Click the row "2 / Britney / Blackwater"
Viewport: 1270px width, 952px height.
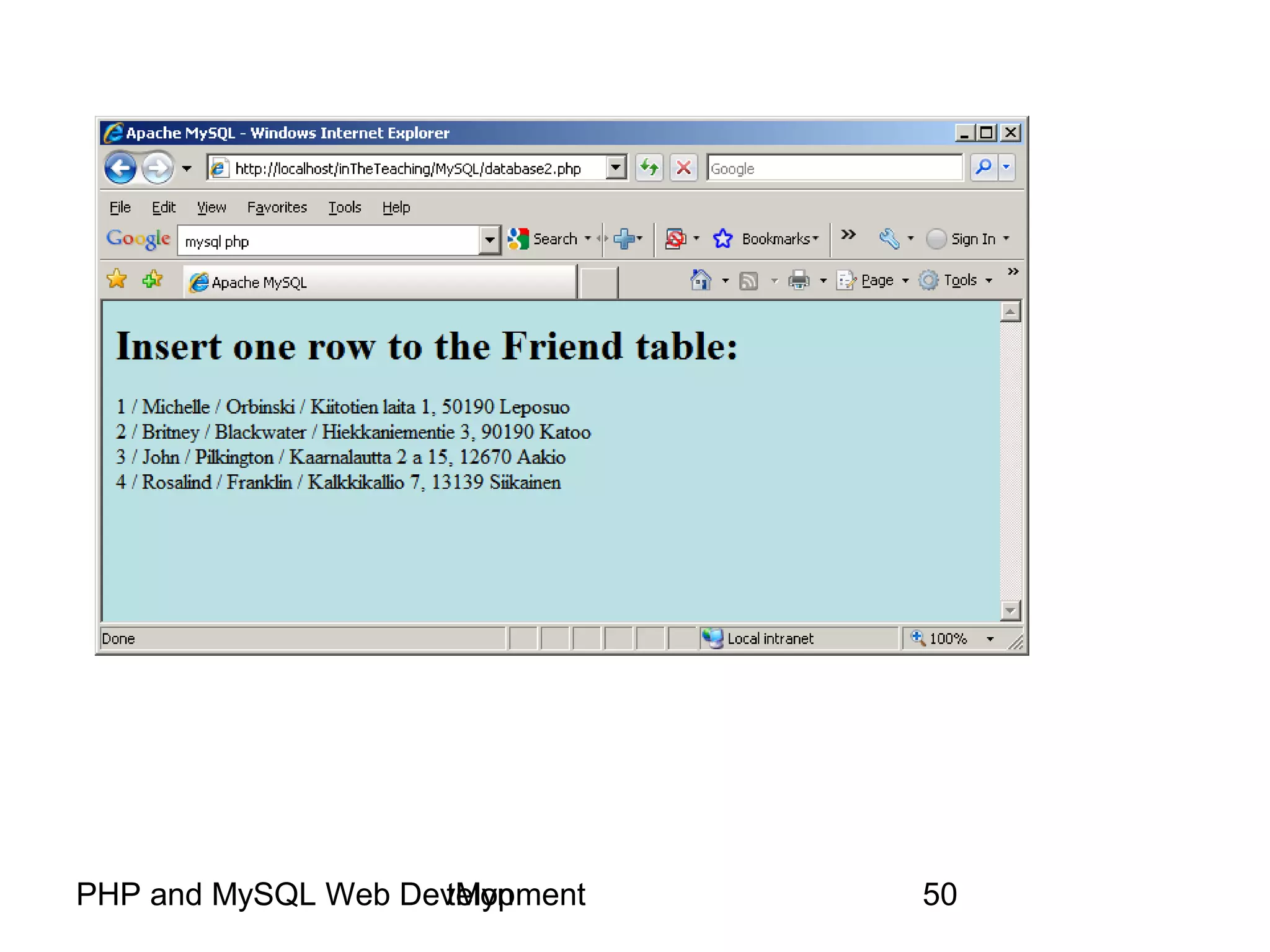click(353, 432)
